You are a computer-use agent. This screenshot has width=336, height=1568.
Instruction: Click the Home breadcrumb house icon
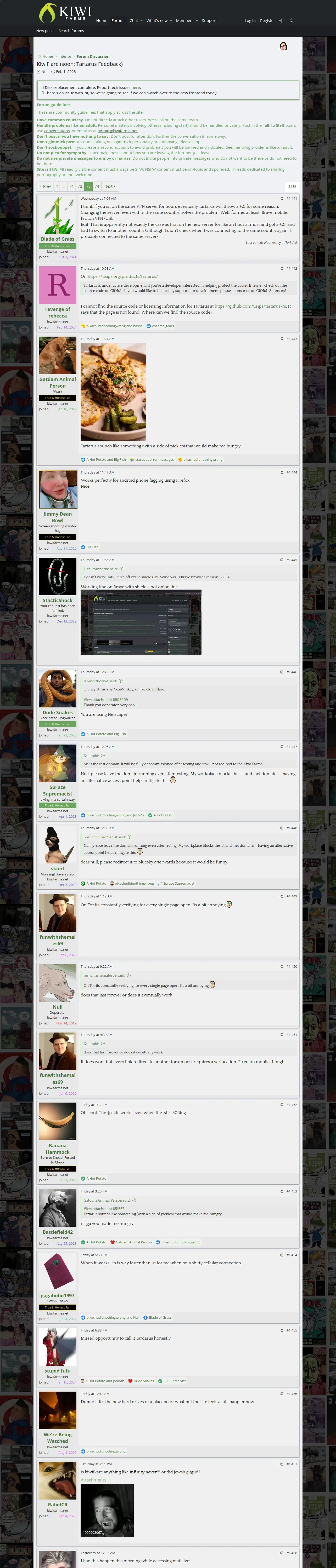pyautogui.click(x=39, y=57)
